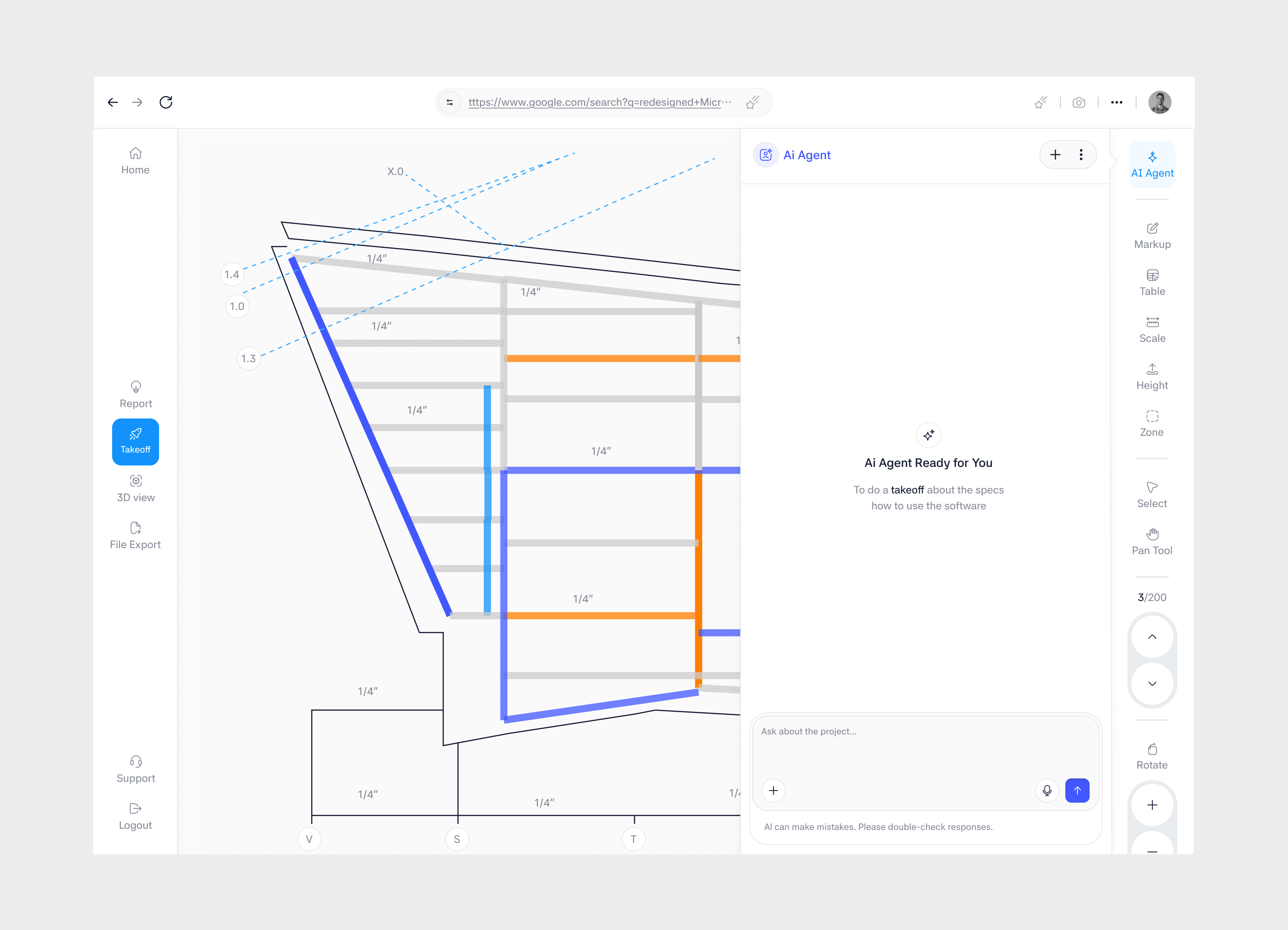Image resolution: width=1288 pixels, height=930 pixels.
Task: Start a new Ai Agent chat
Action: coord(1055,155)
